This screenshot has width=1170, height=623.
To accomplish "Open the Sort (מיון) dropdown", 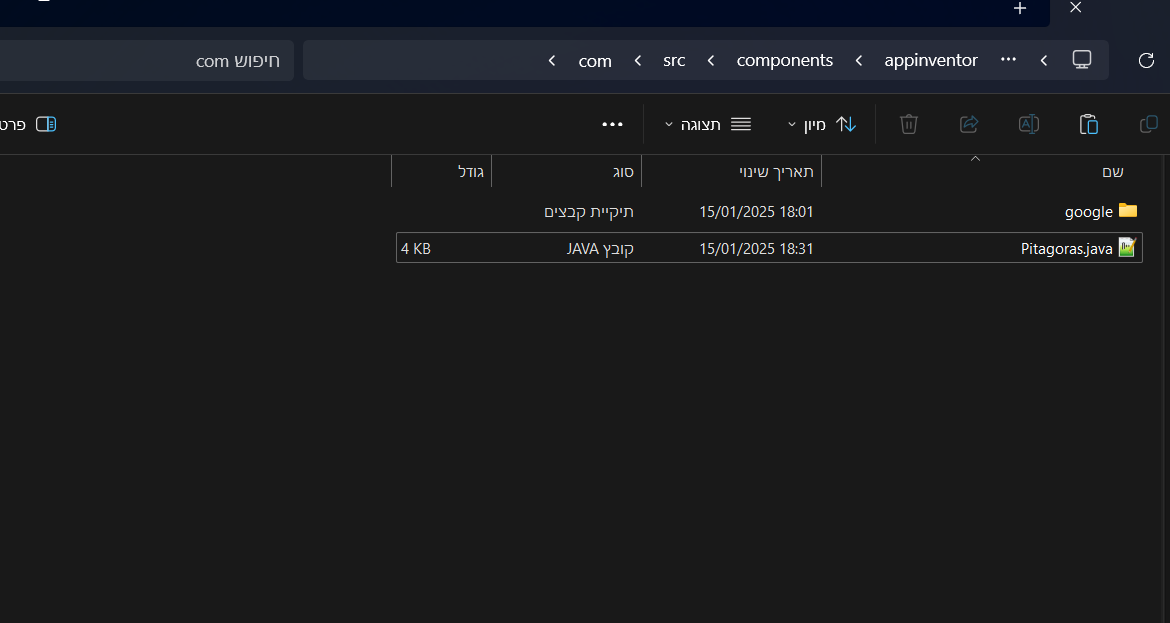I will [x=822, y=124].
